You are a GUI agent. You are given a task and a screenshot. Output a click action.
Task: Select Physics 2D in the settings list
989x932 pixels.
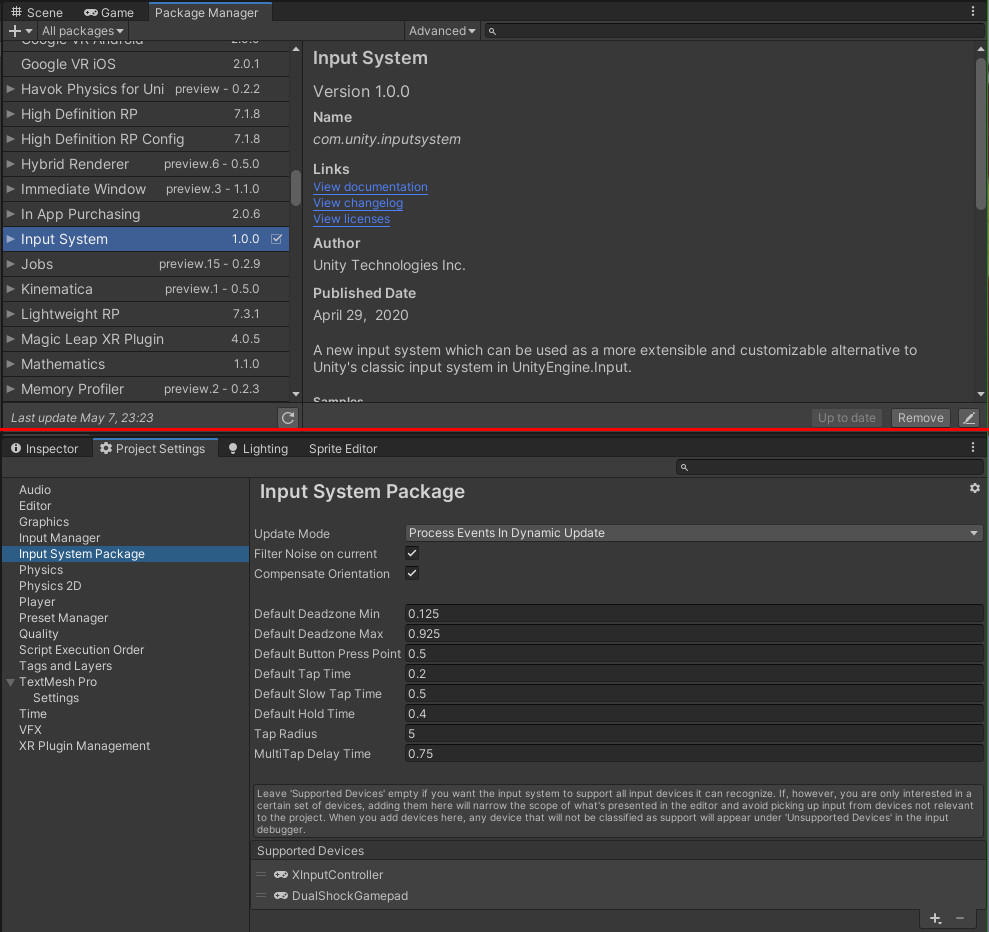[52, 585]
